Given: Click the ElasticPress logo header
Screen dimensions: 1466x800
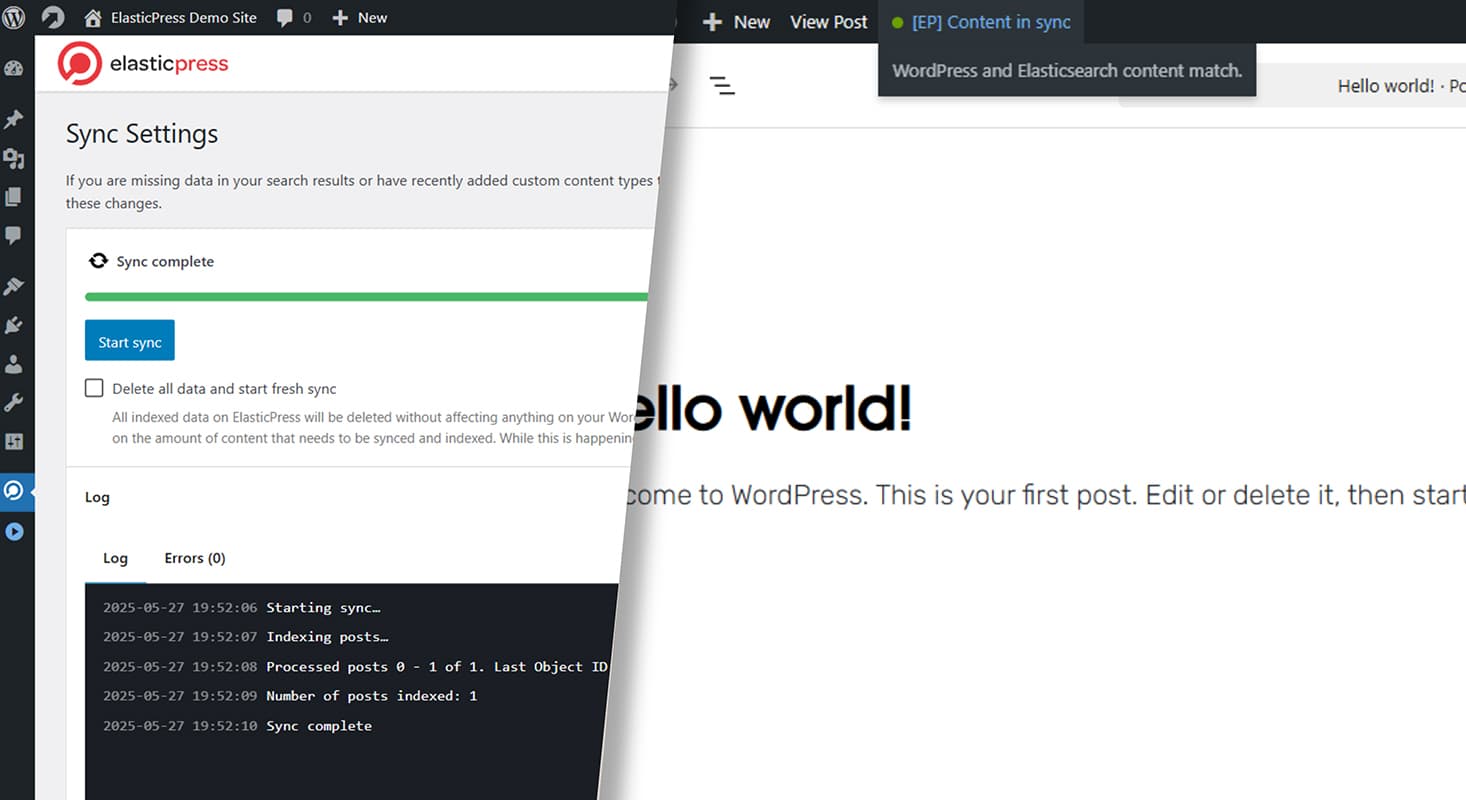Looking at the screenshot, I should (143, 64).
